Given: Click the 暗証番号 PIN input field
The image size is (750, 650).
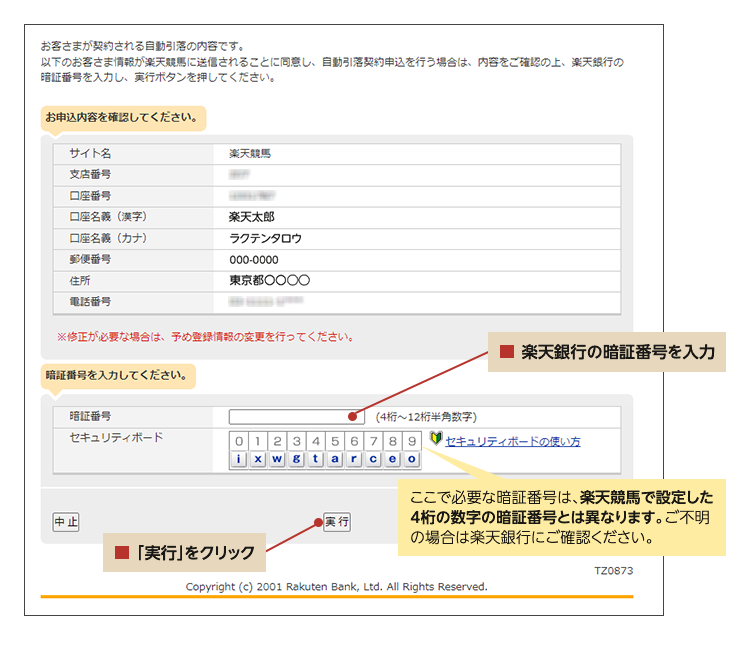Looking at the screenshot, I should (297, 417).
